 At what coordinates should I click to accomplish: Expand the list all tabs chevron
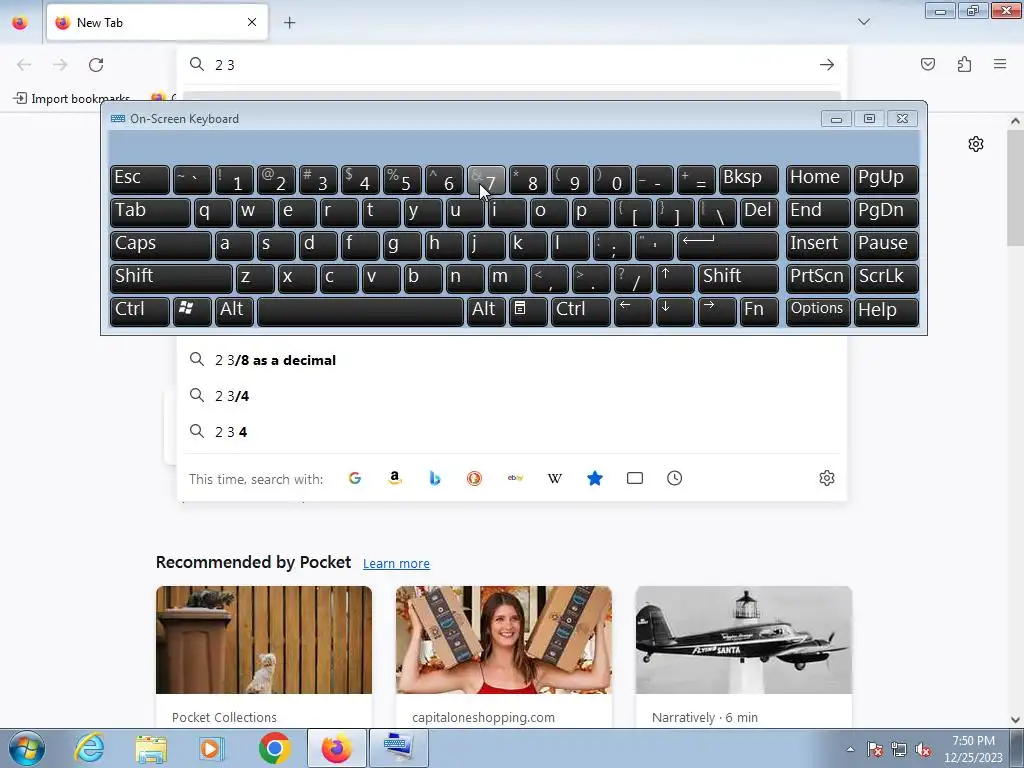click(864, 22)
